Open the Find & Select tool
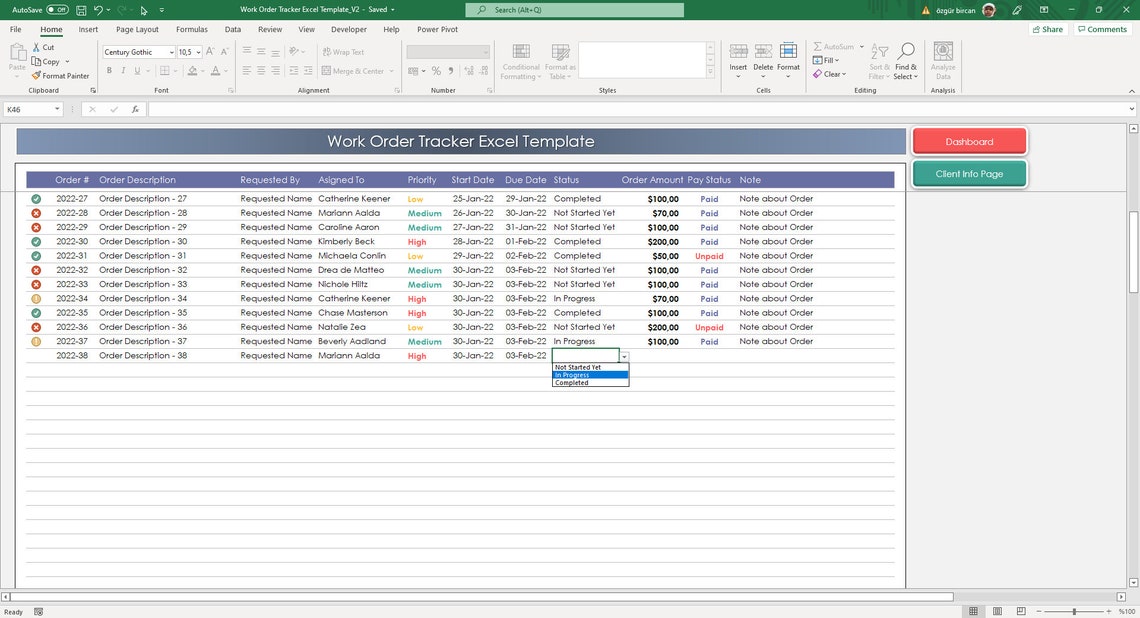 click(x=905, y=61)
